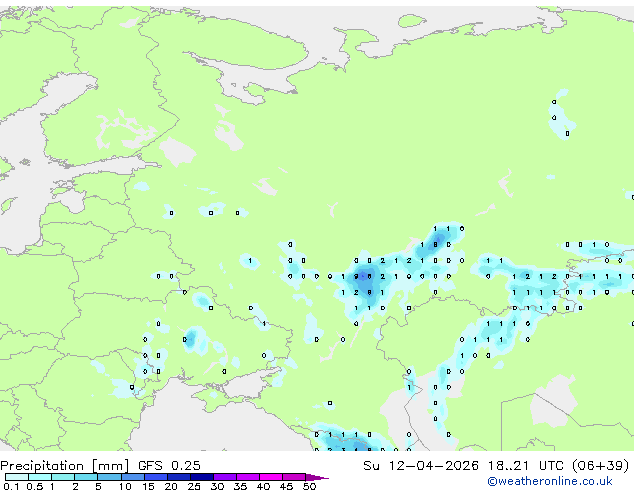Pick the 2–5 mm legend color swatch
This screenshot has width=634, height=490.
click(86, 477)
